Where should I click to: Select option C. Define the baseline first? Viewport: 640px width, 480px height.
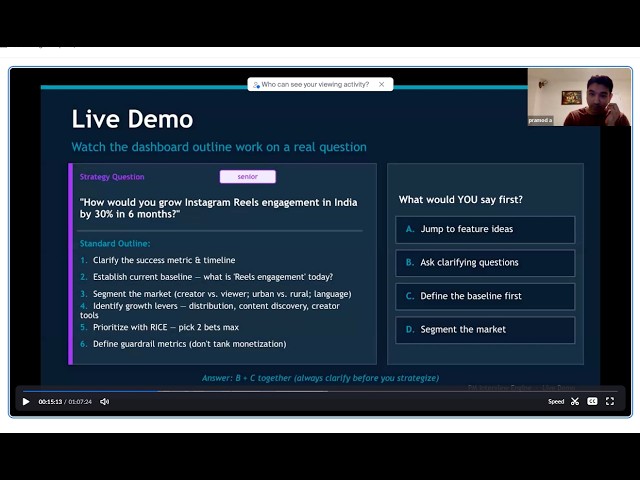click(485, 296)
